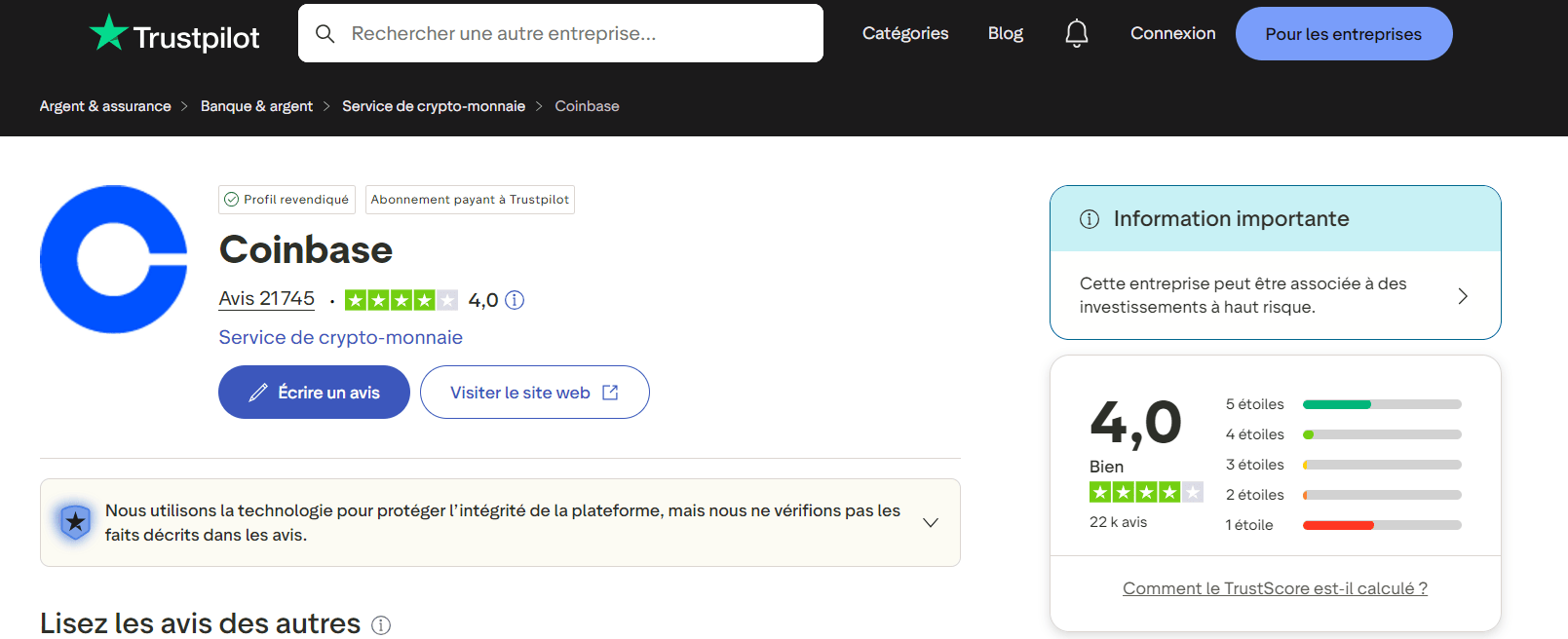The width and height of the screenshot is (1568, 639).
Task: Select the 3 étoiles rating row
Action: [x=1343, y=465]
